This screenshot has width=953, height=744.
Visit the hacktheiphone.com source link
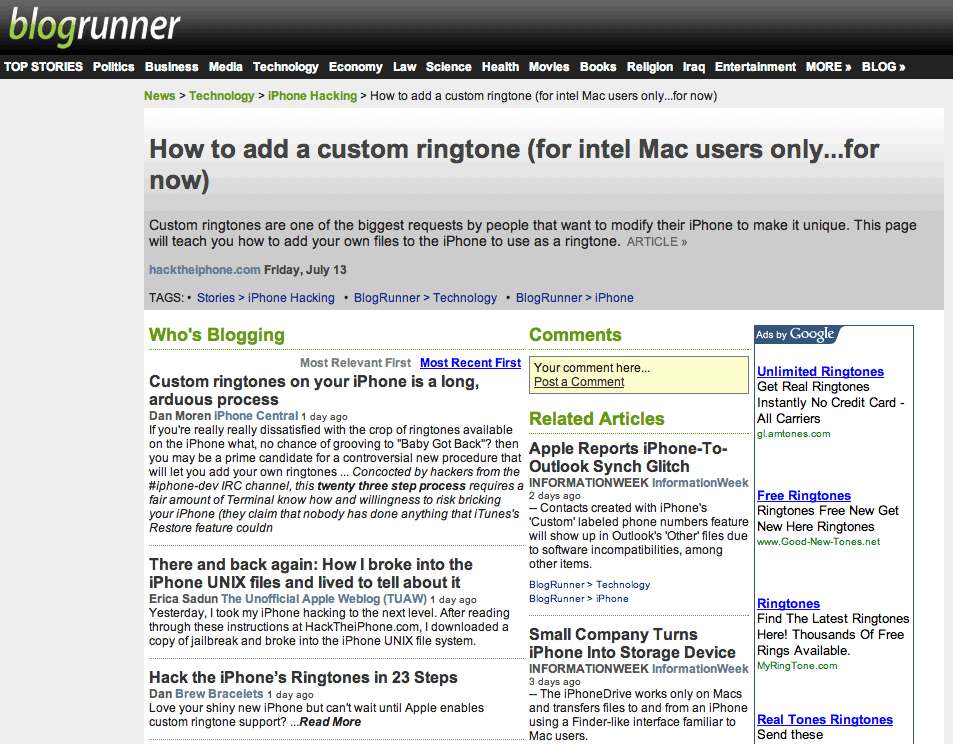point(204,270)
